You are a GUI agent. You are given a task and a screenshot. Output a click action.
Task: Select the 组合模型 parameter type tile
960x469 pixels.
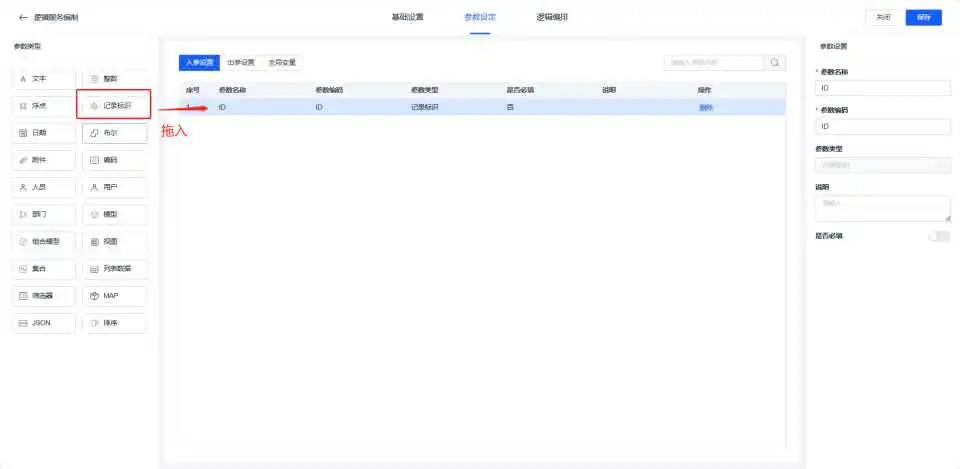click(x=43, y=241)
